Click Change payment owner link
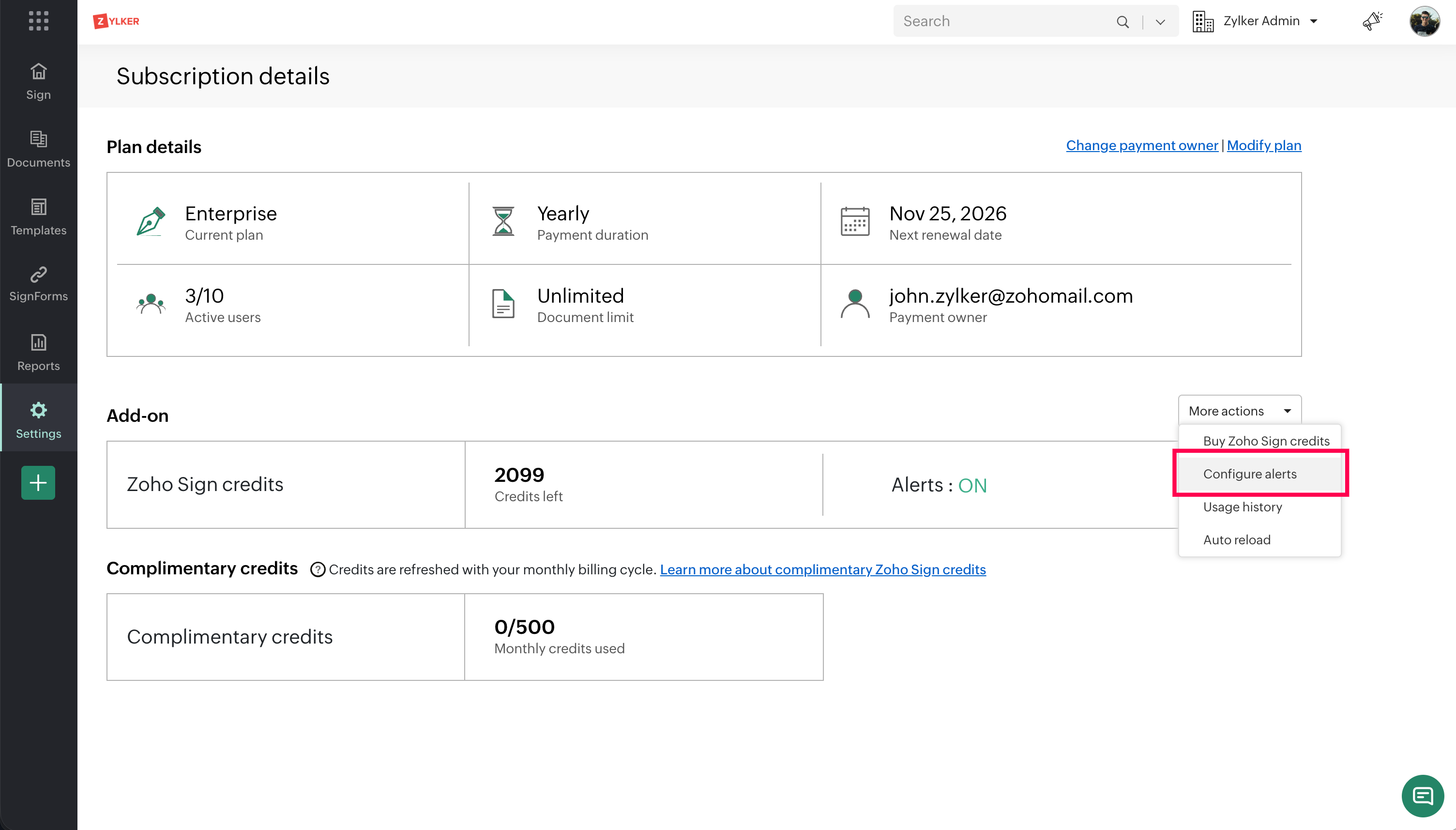The height and width of the screenshot is (830, 1456). point(1141,145)
